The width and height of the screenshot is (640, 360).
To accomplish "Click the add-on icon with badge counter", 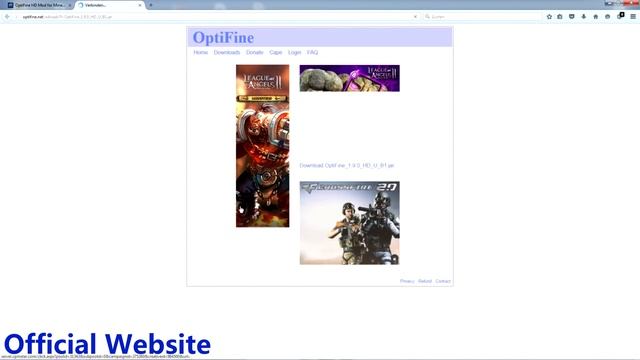I will pos(620,16).
